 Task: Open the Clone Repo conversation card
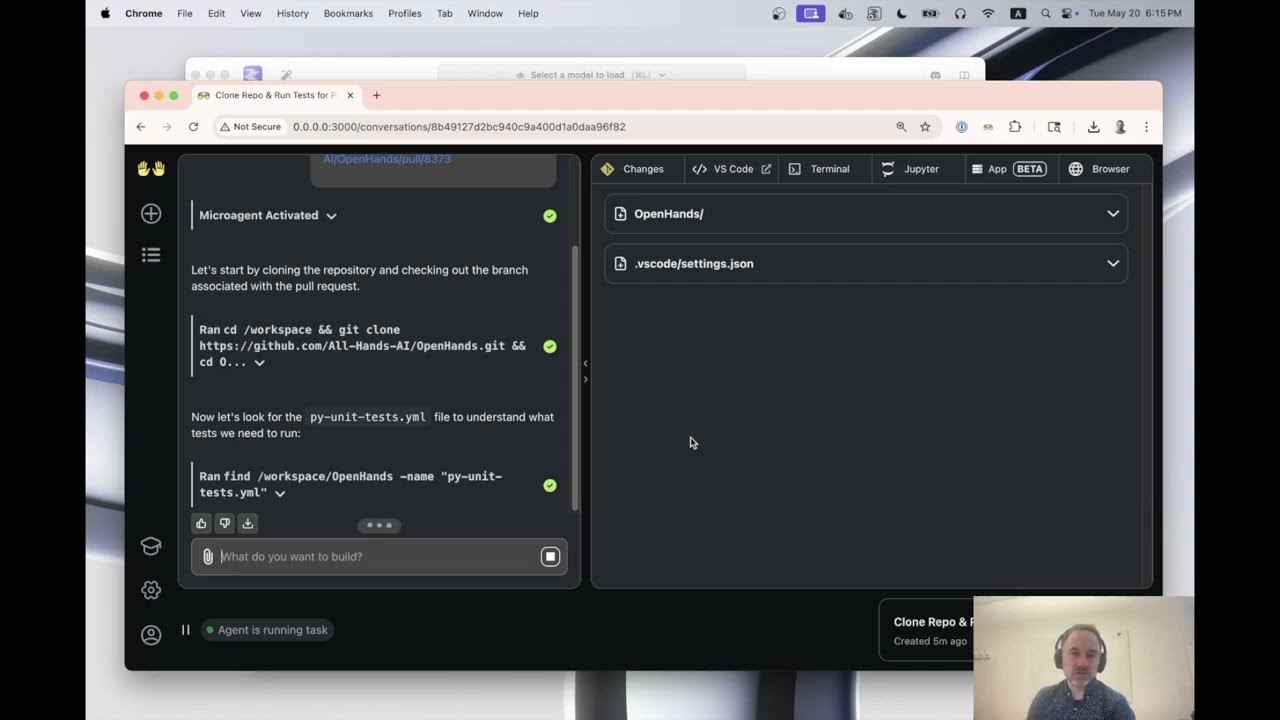(926, 631)
